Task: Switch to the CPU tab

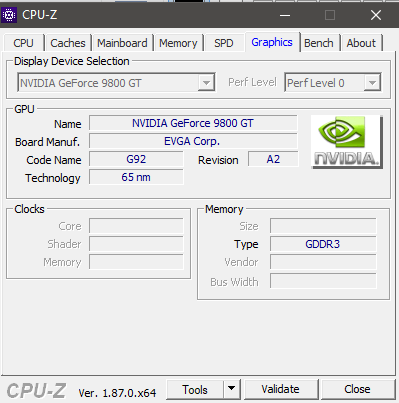Action: 23,43
